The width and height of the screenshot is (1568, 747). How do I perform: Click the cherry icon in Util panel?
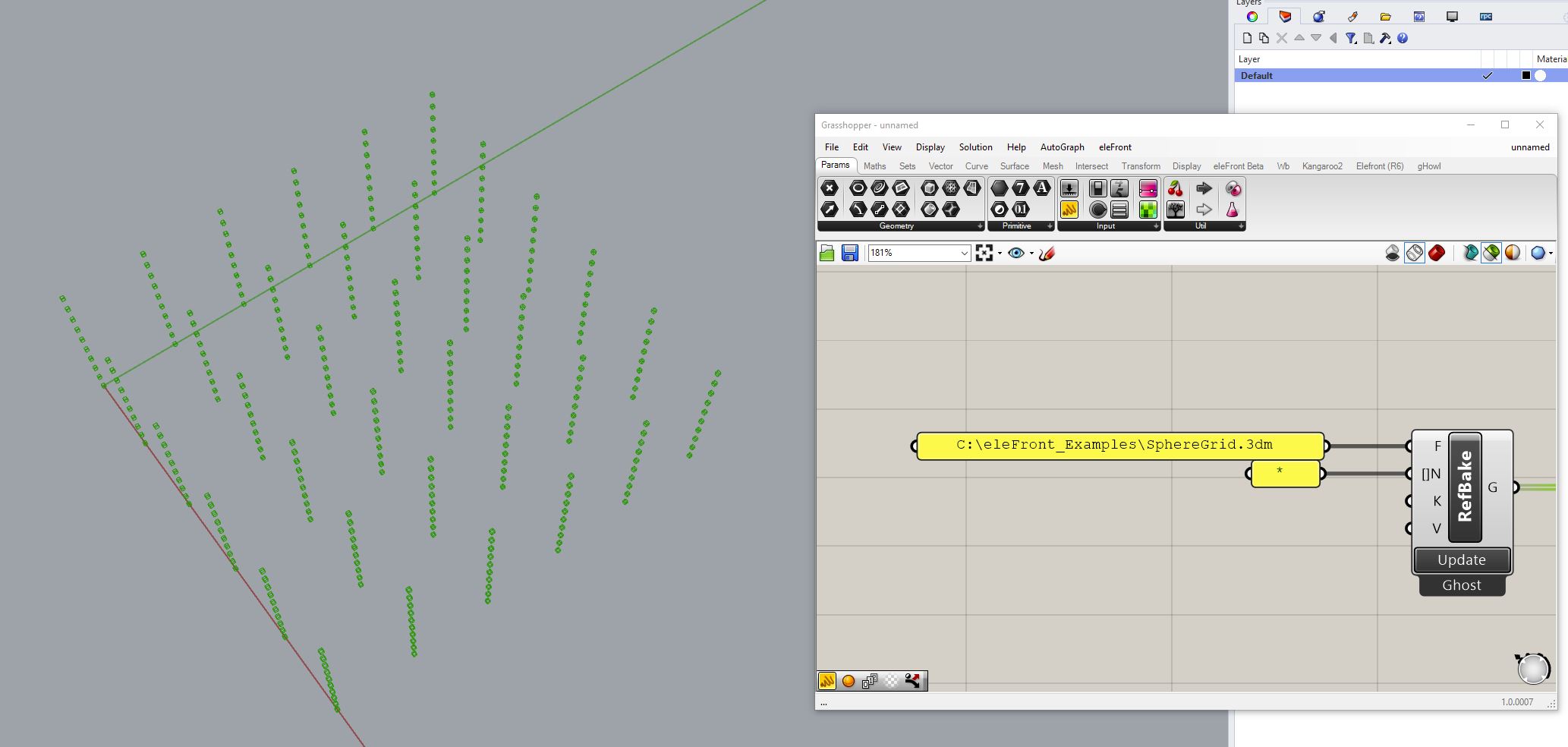[1175, 188]
